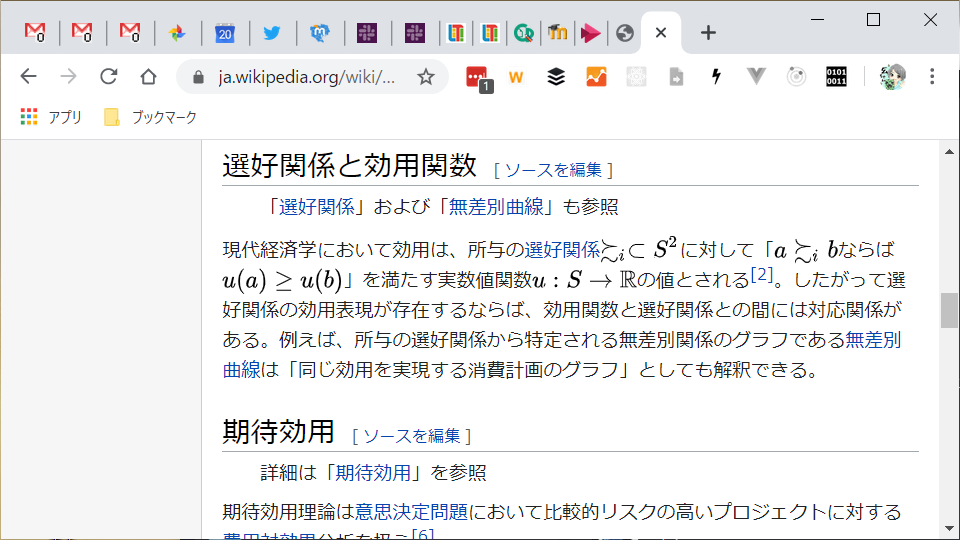Reload the current Wikipedia page
This screenshot has width=960, height=540.
point(109,77)
